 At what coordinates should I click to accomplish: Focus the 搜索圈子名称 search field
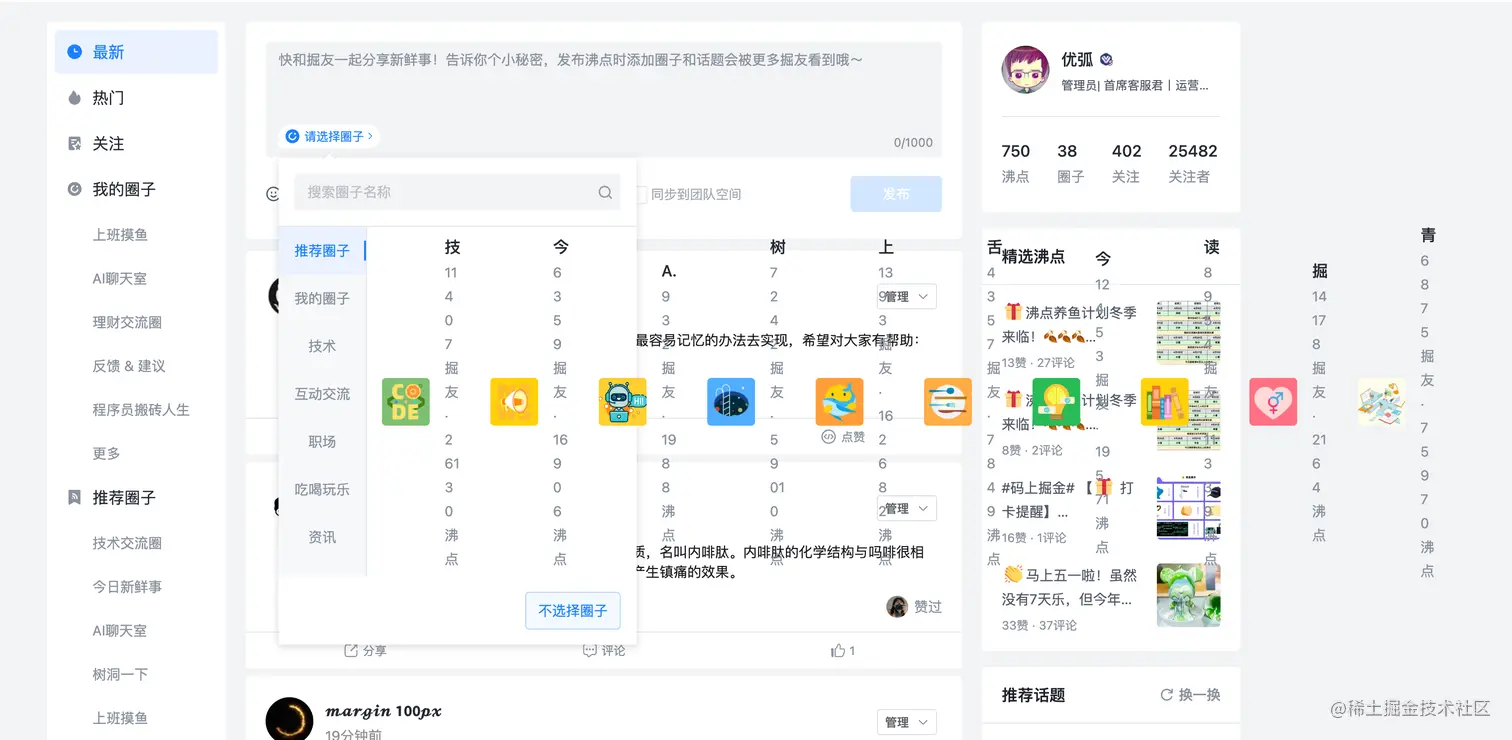pyautogui.click(x=457, y=192)
